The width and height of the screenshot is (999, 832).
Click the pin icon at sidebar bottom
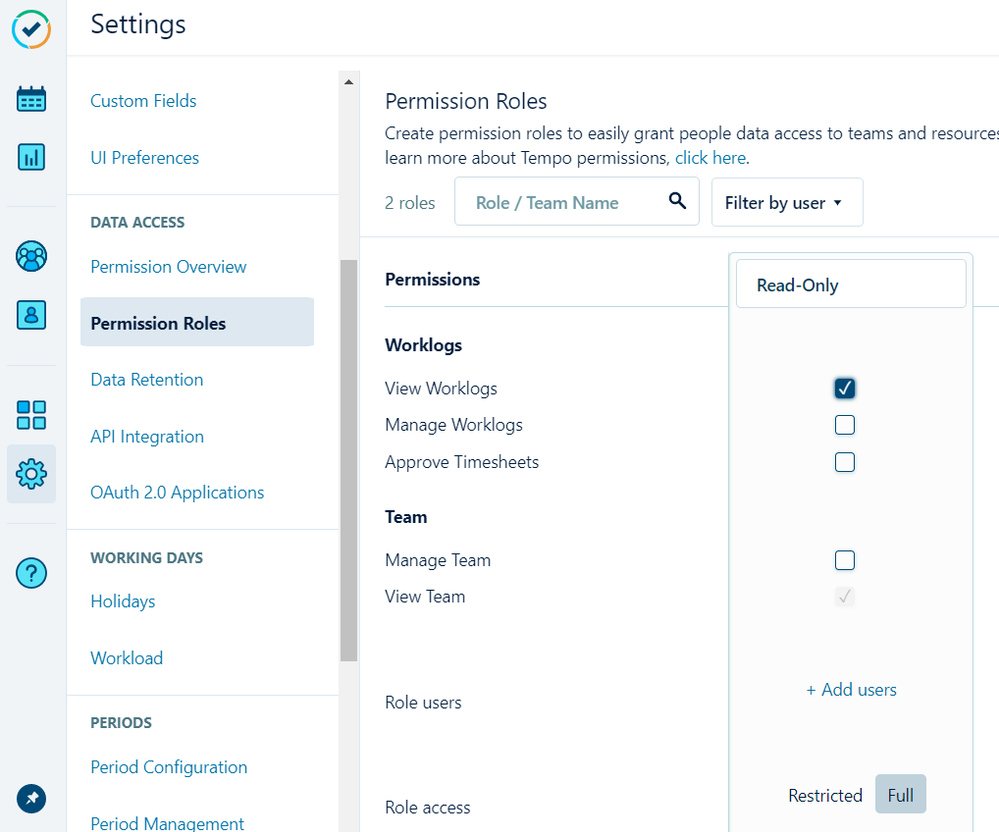31,799
